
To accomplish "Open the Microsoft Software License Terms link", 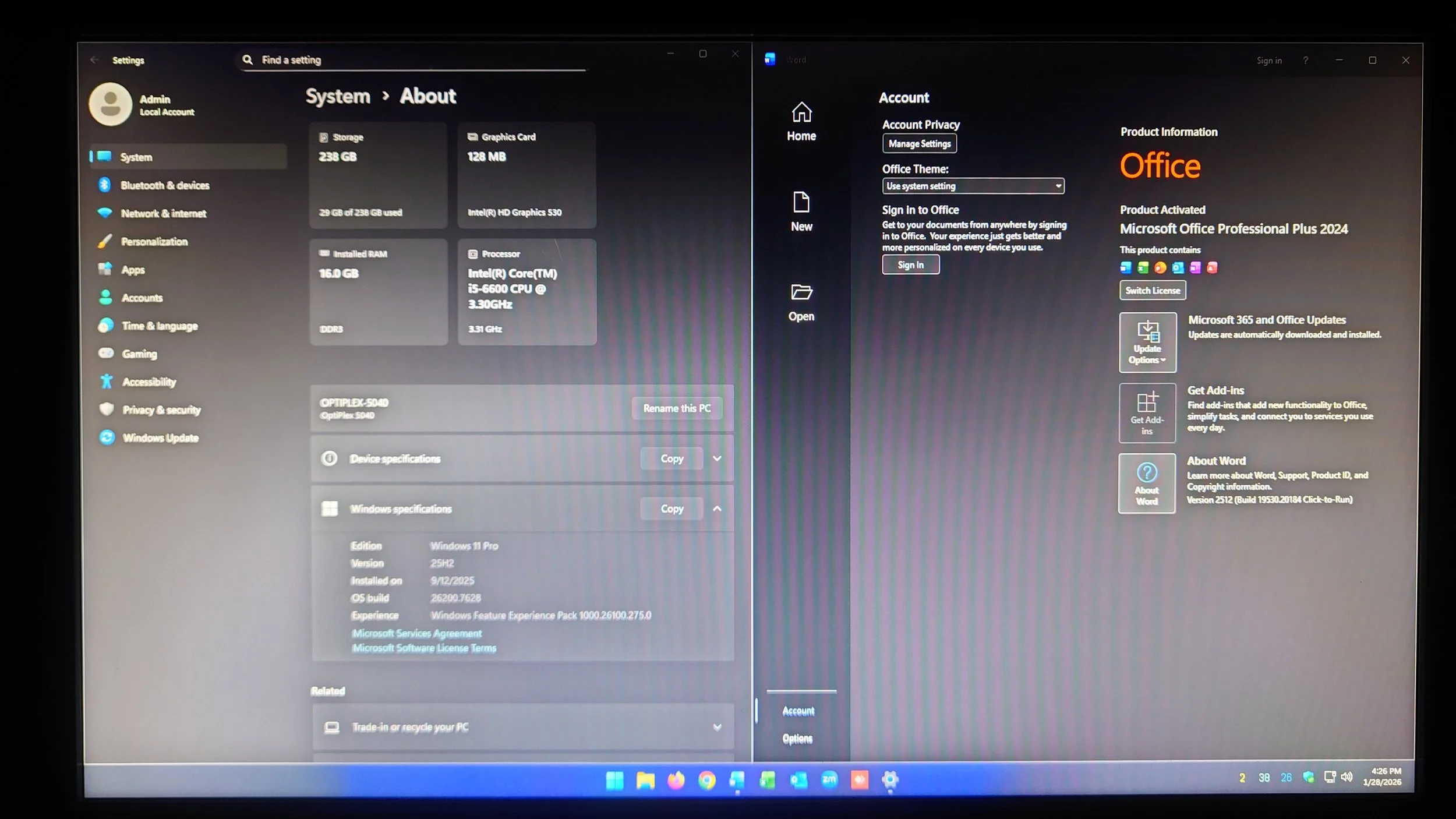I will click(x=424, y=648).
